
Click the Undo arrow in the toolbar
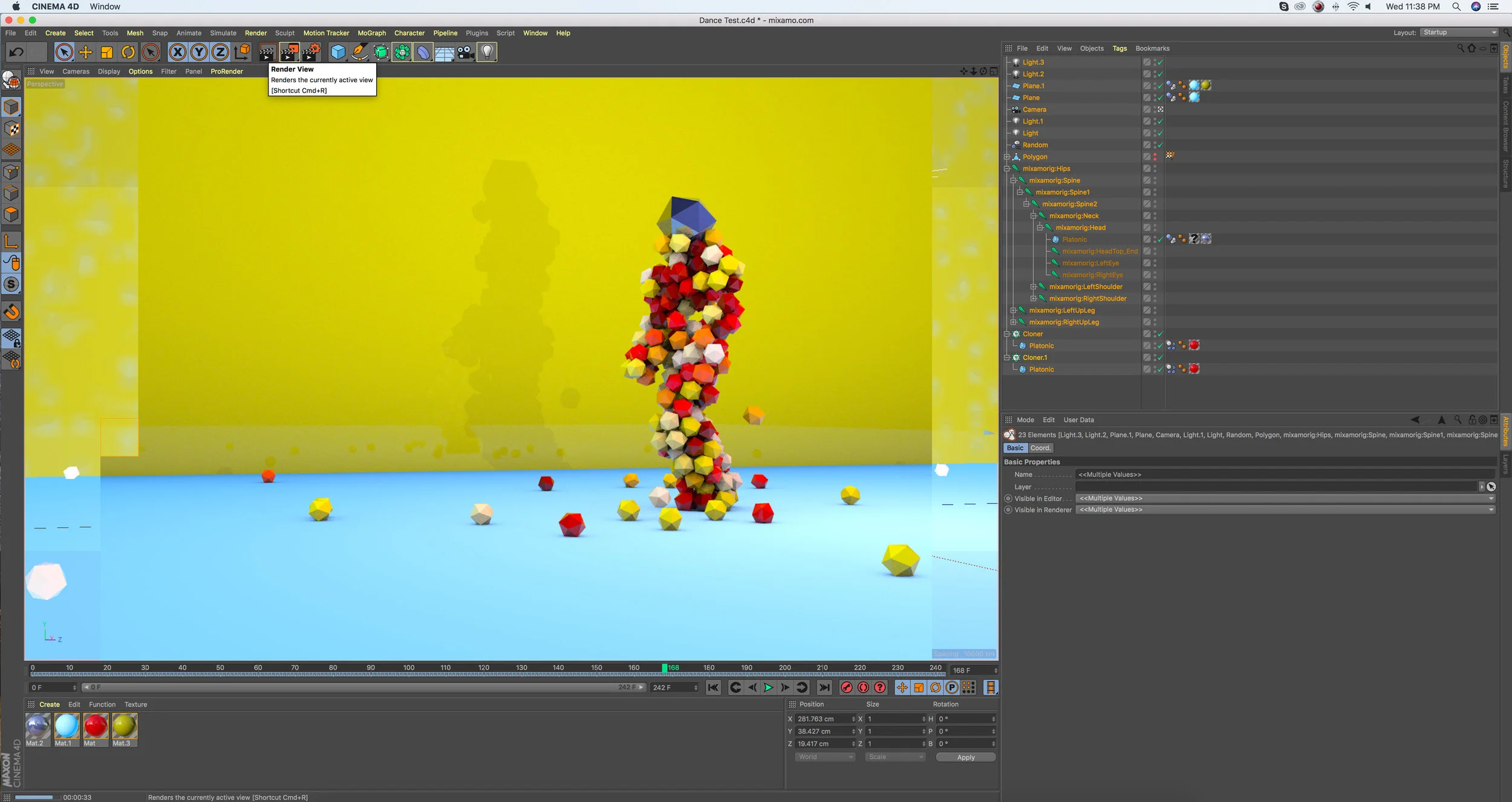coord(16,52)
